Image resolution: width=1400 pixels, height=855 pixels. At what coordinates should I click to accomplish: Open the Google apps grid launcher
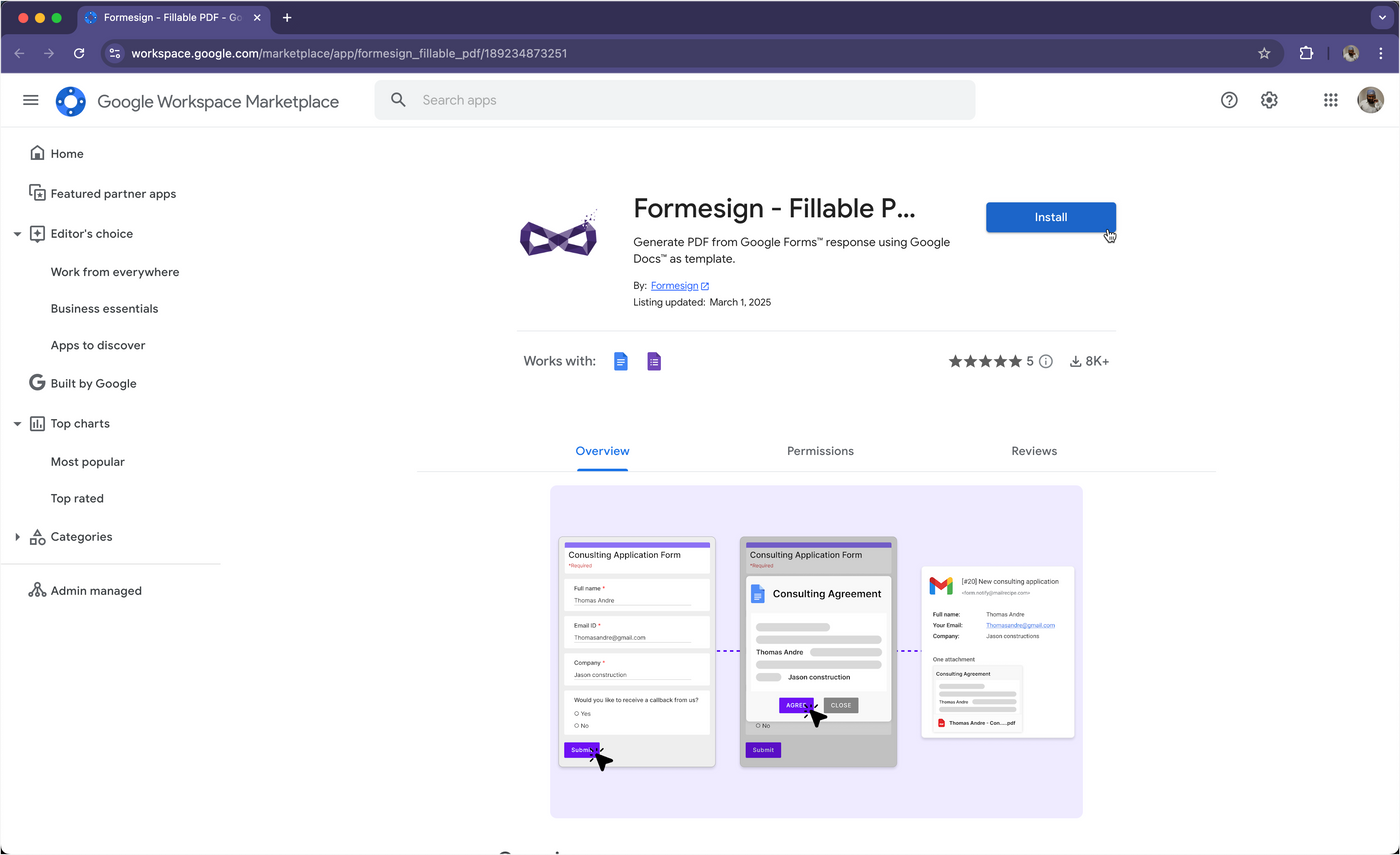1330,100
